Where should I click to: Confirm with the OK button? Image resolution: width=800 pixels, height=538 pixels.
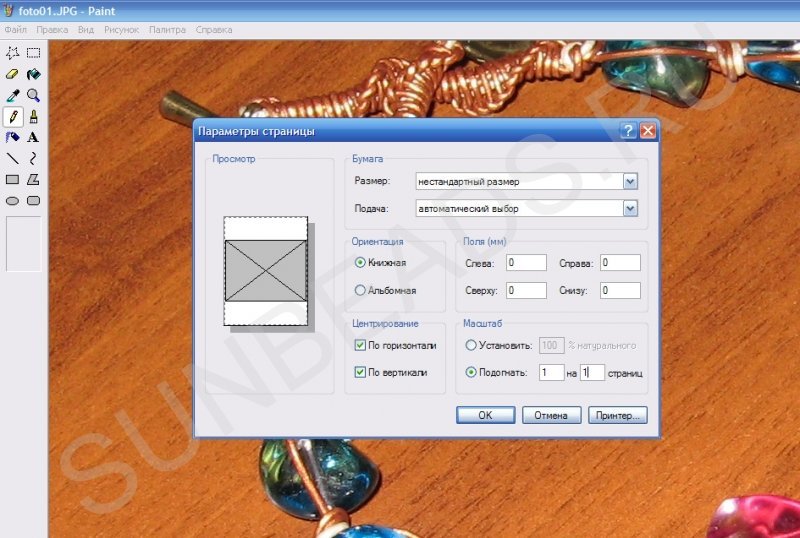point(485,415)
